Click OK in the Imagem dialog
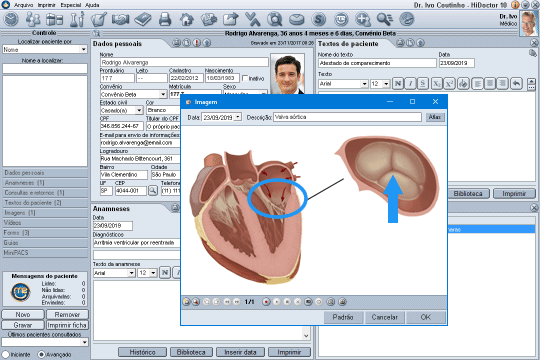540x360 pixels. pos(426,317)
